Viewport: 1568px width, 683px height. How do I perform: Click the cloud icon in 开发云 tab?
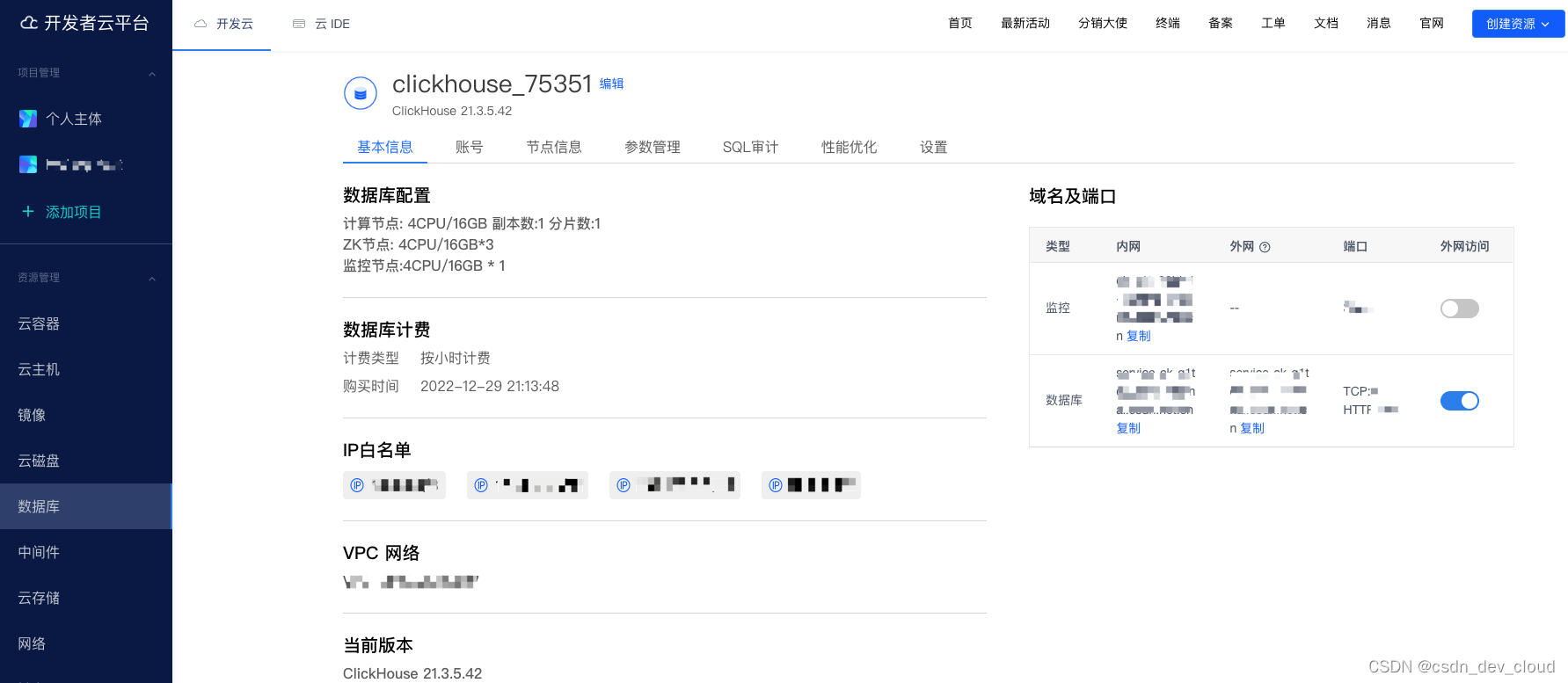[x=201, y=24]
